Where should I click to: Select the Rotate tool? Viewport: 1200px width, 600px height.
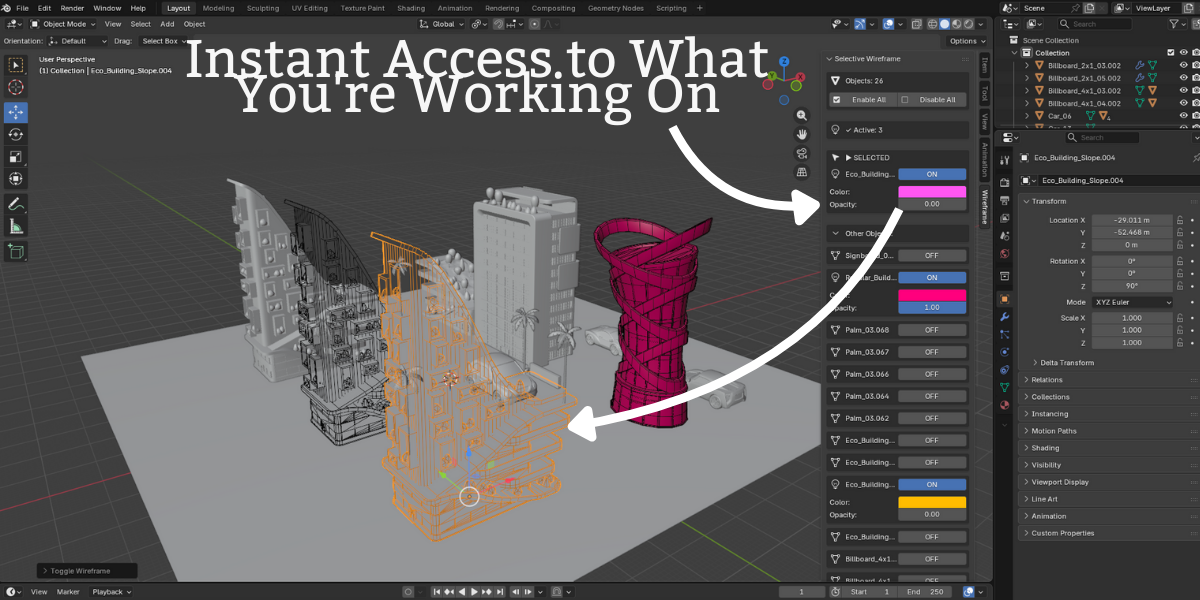(15, 135)
